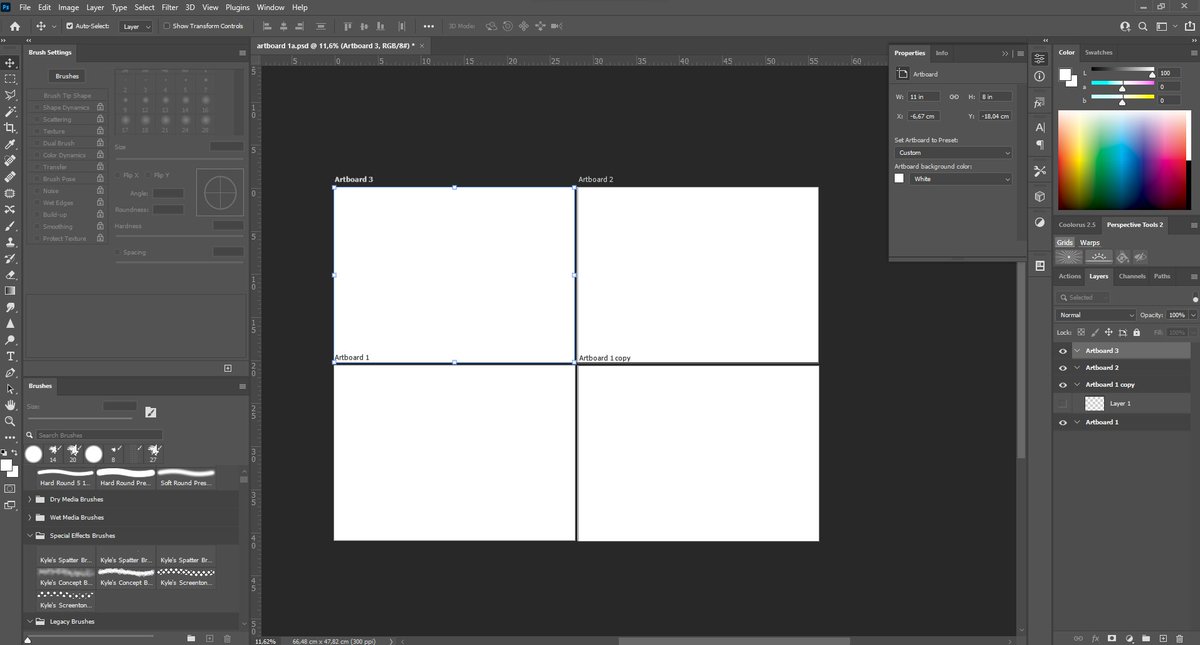Enable the Shape Dynamics checkbox
The height and width of the screenshot is (645, 1200).
(36, 107)
